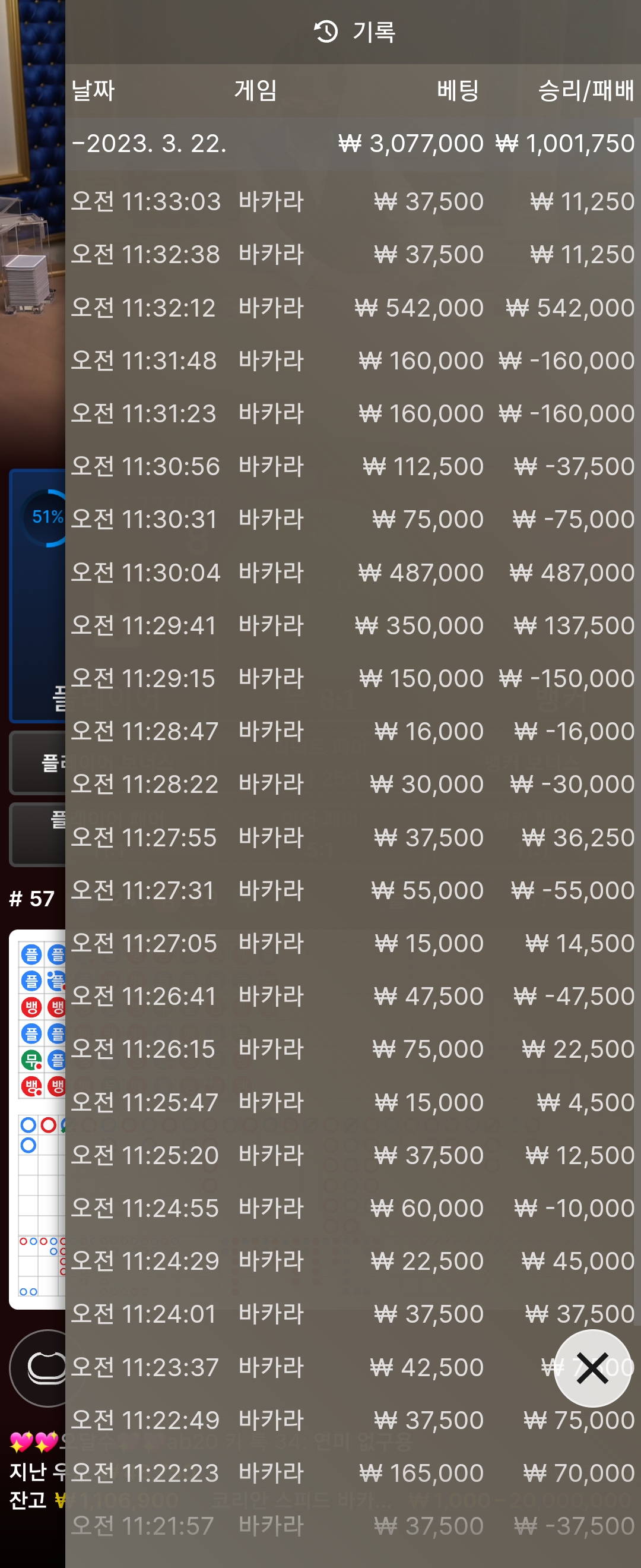Tap the history clock icon in header

[325, 31]
